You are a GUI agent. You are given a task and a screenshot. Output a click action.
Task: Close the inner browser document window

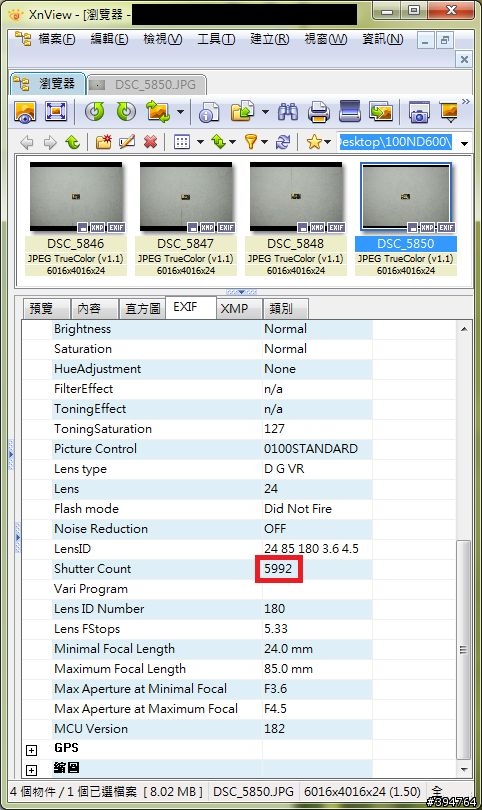[x=464, y=59]
